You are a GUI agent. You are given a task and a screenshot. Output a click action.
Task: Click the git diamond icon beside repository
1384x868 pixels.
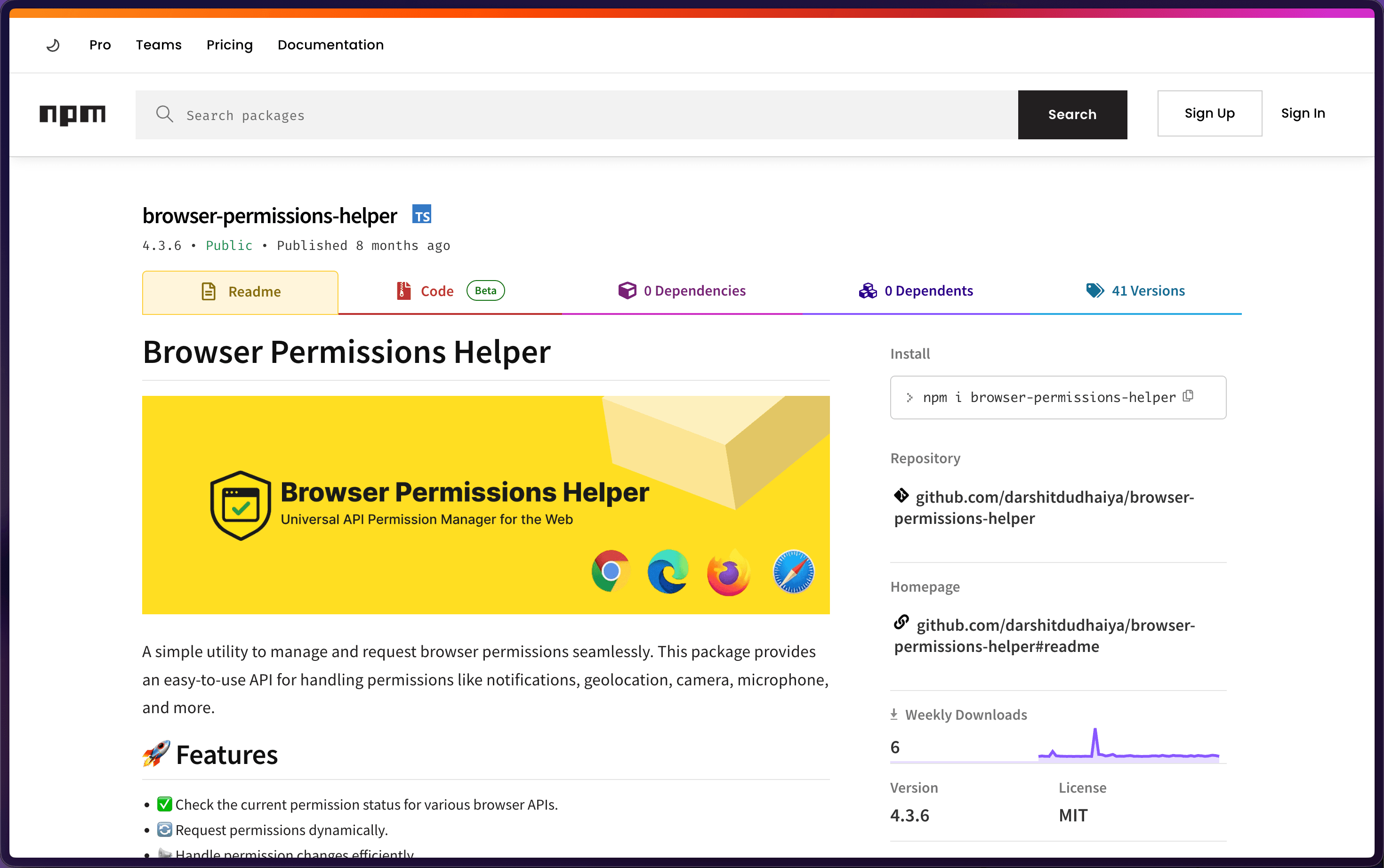click(901, 495)
